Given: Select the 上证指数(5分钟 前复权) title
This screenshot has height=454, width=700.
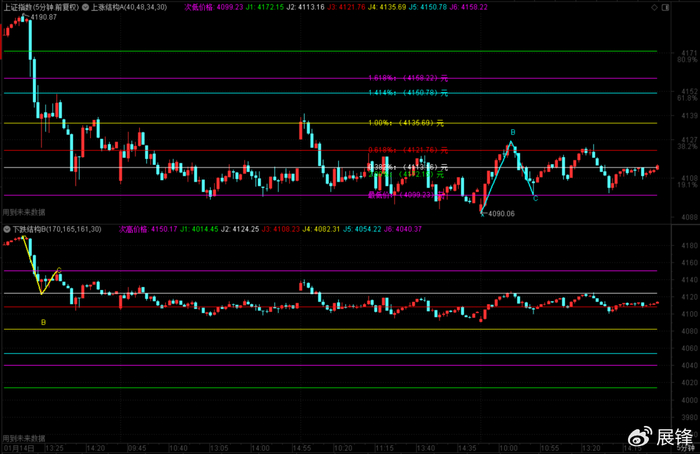Looking at the screenshot, I should [41, 7].
